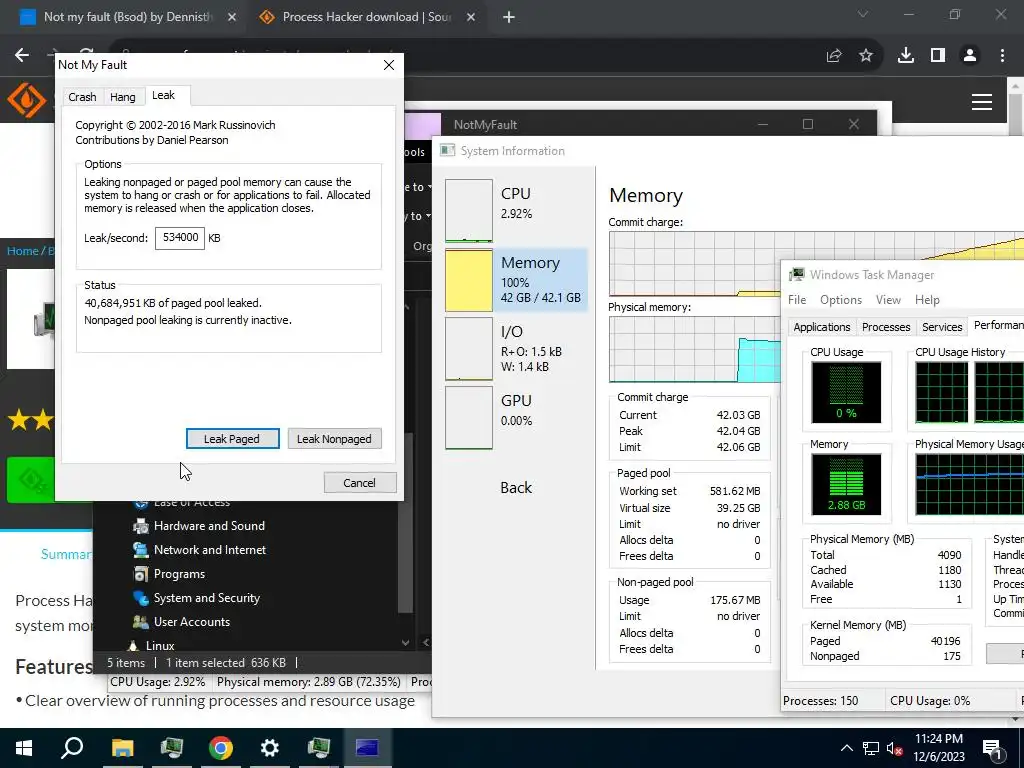Click Back in System Information
Screen dimensions: 1024x768
click(x=516, y=488)
